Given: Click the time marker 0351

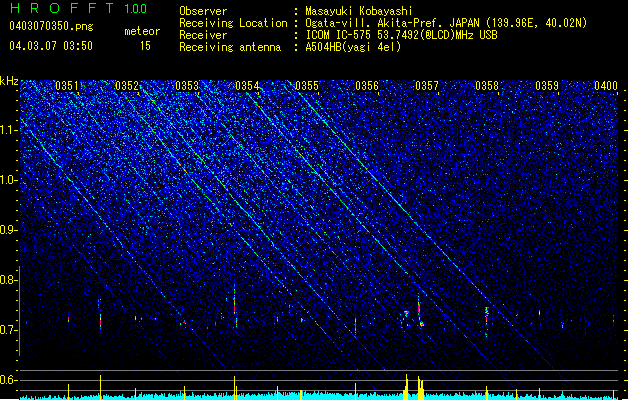Looking at the screenshot, I should click(67, 86).
